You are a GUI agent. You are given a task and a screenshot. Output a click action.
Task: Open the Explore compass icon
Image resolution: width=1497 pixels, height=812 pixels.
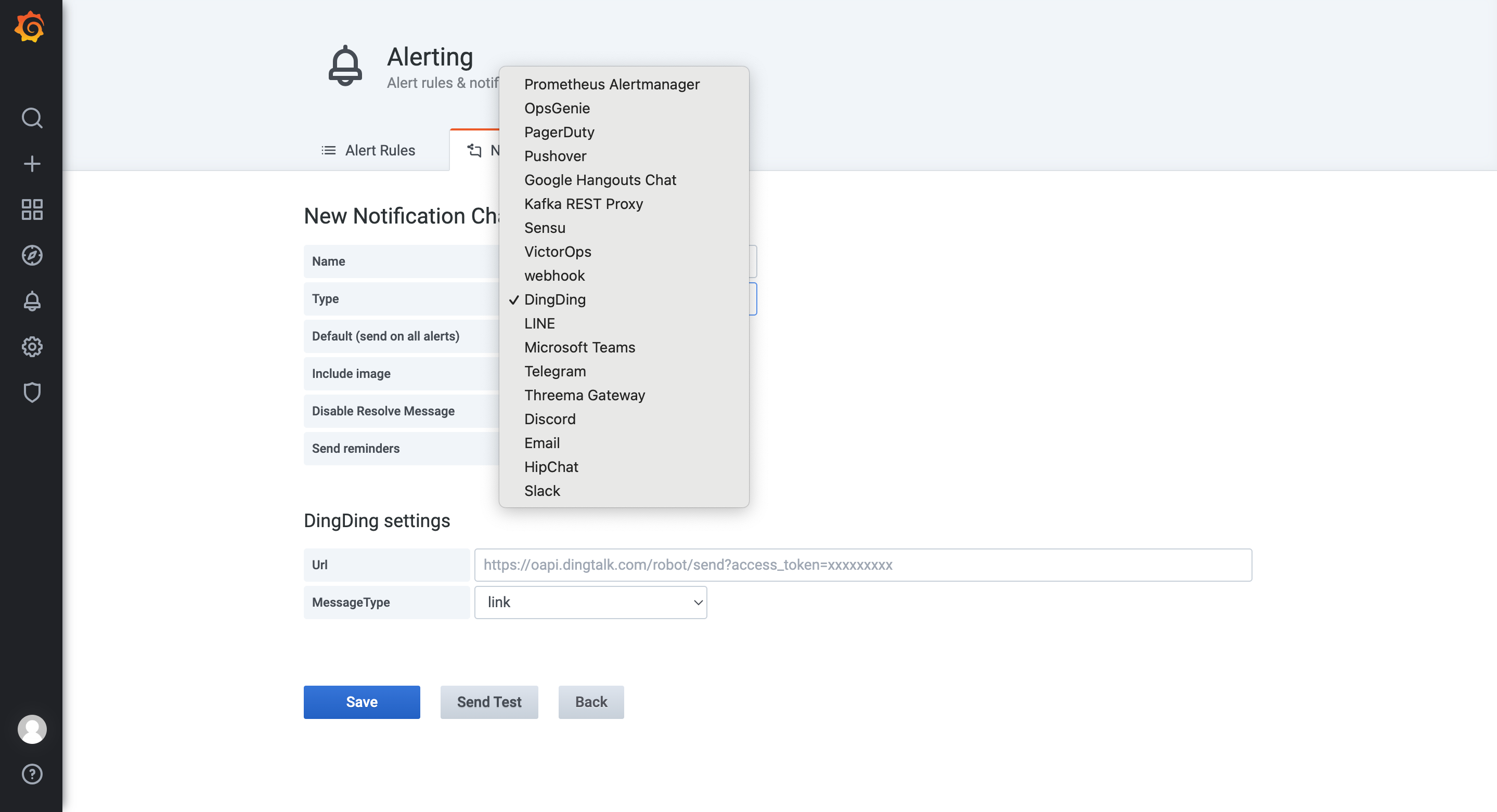coord(31,256)
